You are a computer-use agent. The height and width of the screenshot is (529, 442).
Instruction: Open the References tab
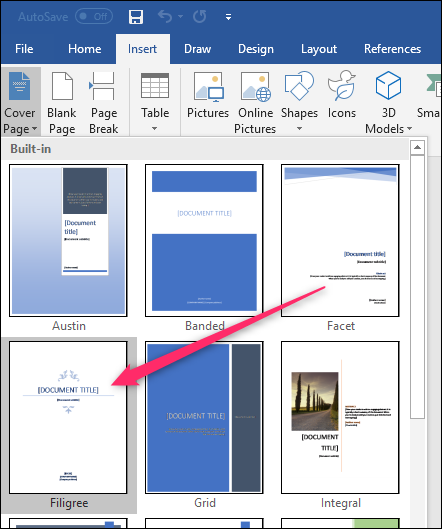392,49
